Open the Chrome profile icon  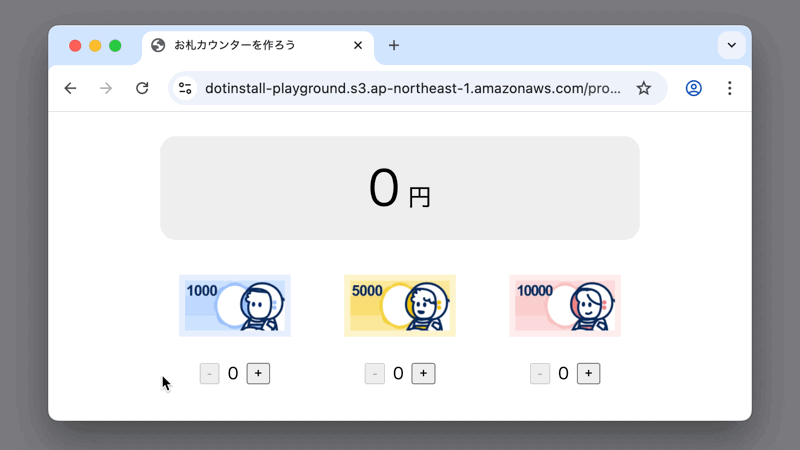pos(693,88)
